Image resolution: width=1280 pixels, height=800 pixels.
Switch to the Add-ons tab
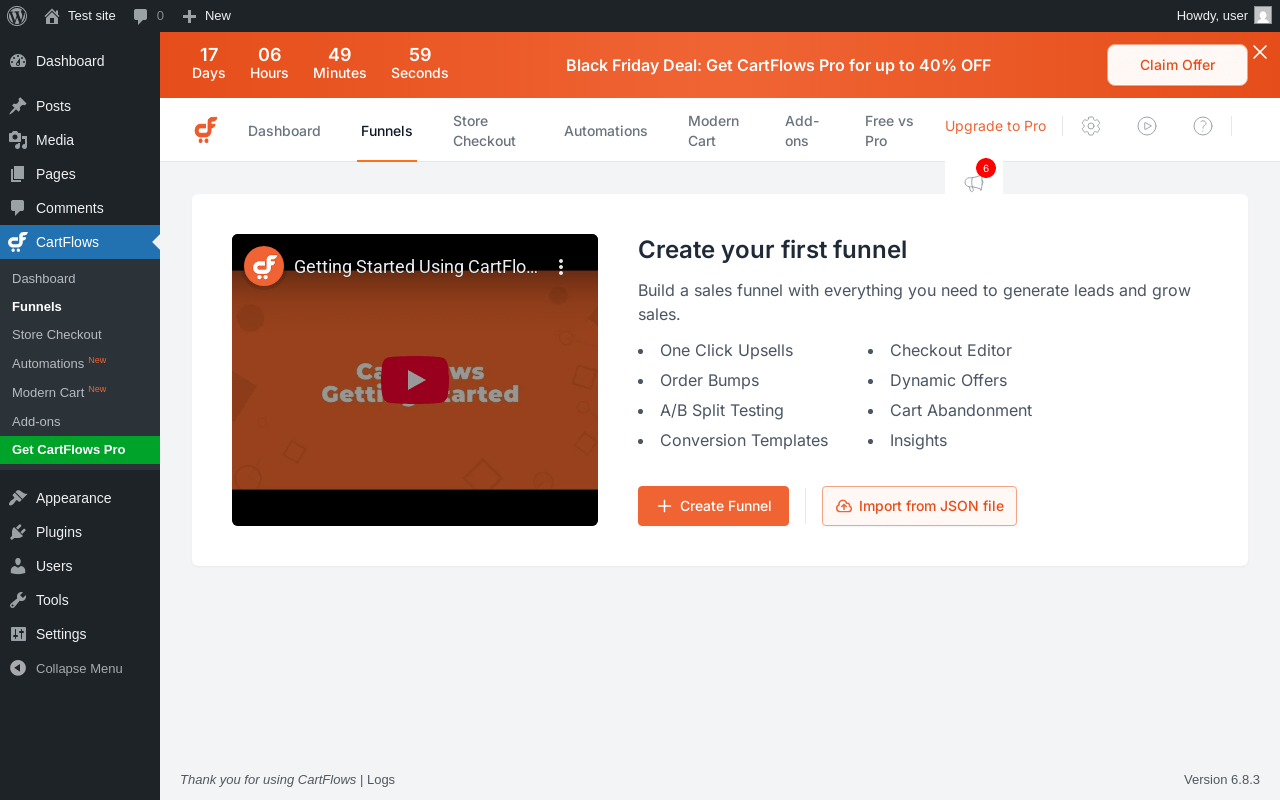tap(802, 131)
